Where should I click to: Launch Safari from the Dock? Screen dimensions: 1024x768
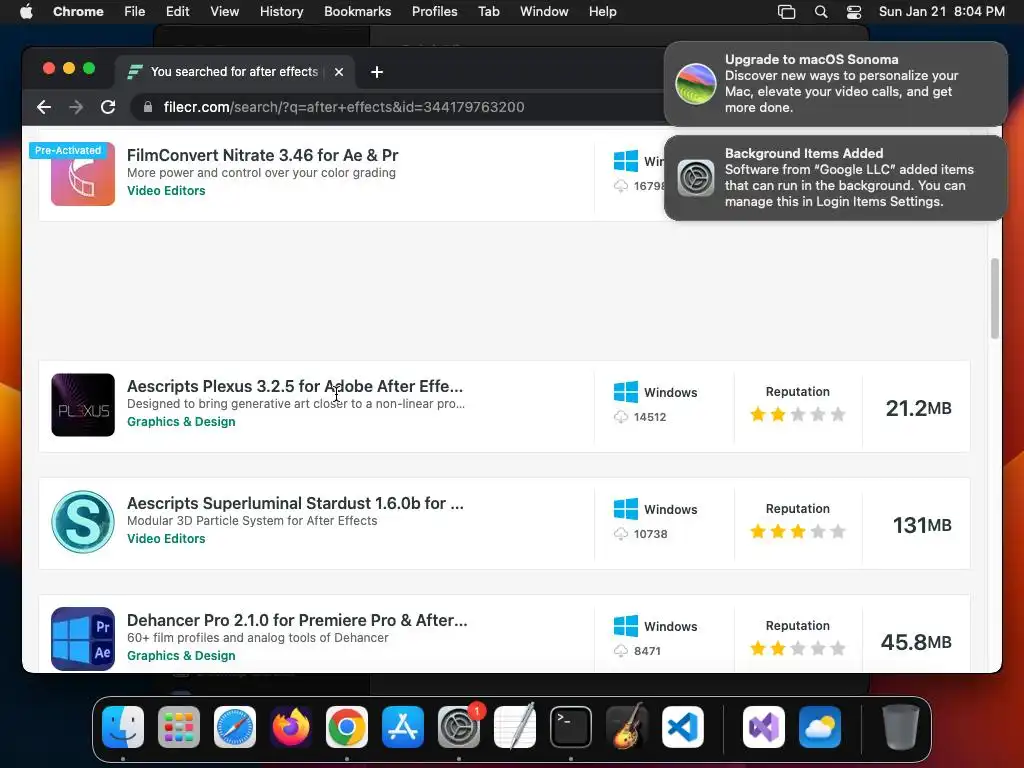click(235, 727)
